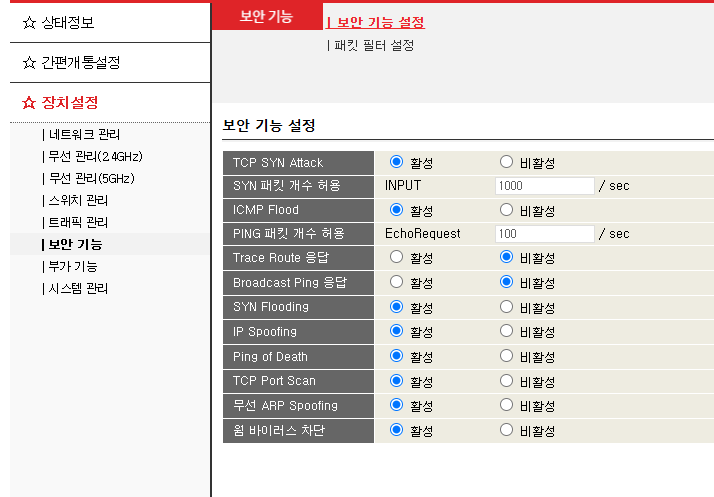Disable TCP SYN Attack with 비활성

(506, 162)
